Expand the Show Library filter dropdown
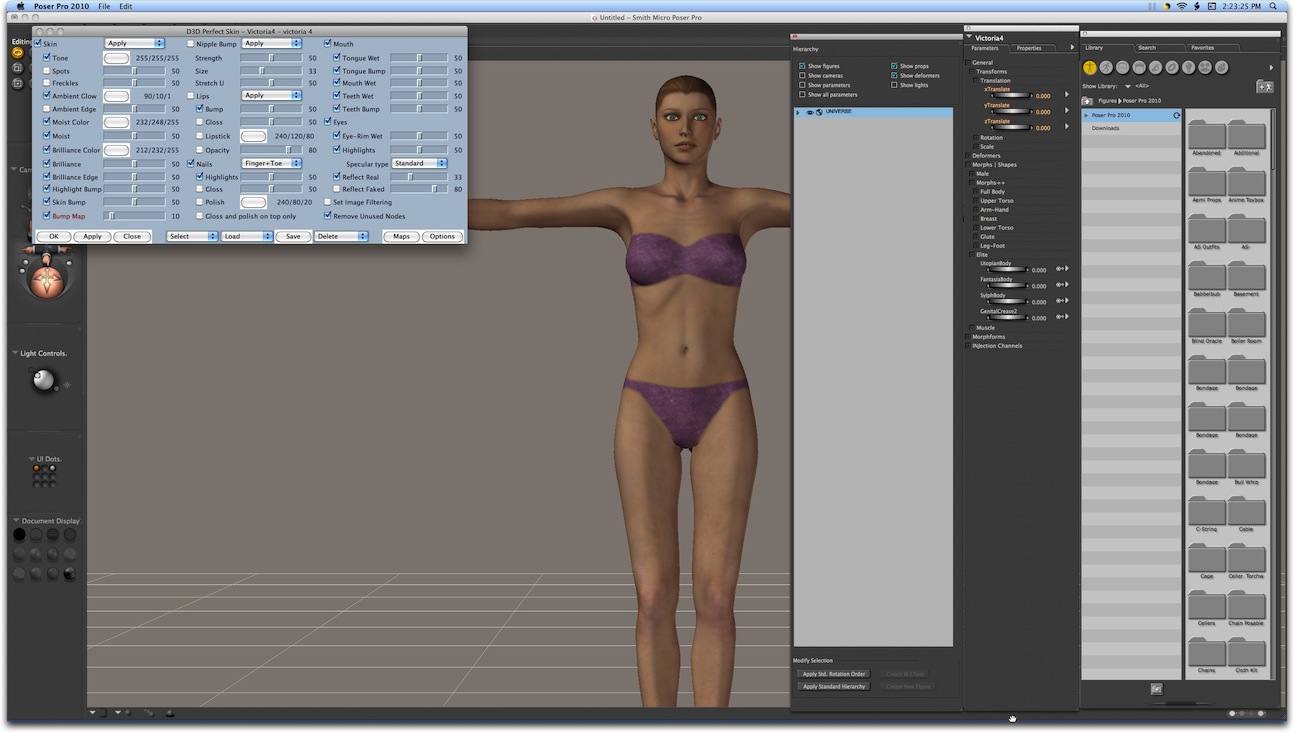Image resolution: width=1294 pixels, height=733 pixels. 1128,86
